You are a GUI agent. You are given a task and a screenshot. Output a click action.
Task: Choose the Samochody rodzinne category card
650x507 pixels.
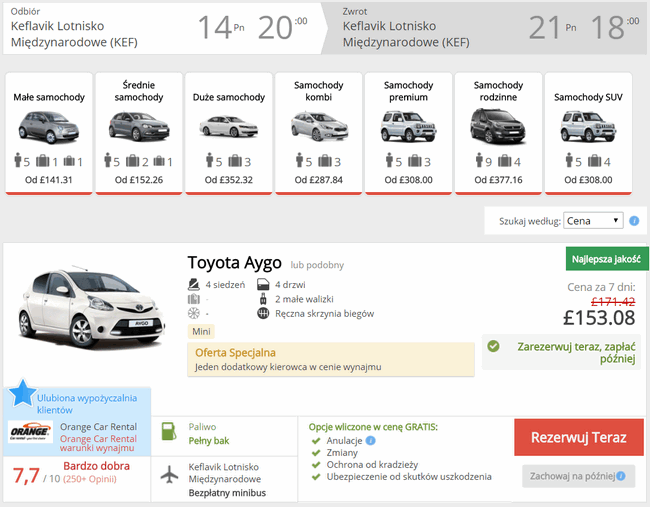(498, 133)
